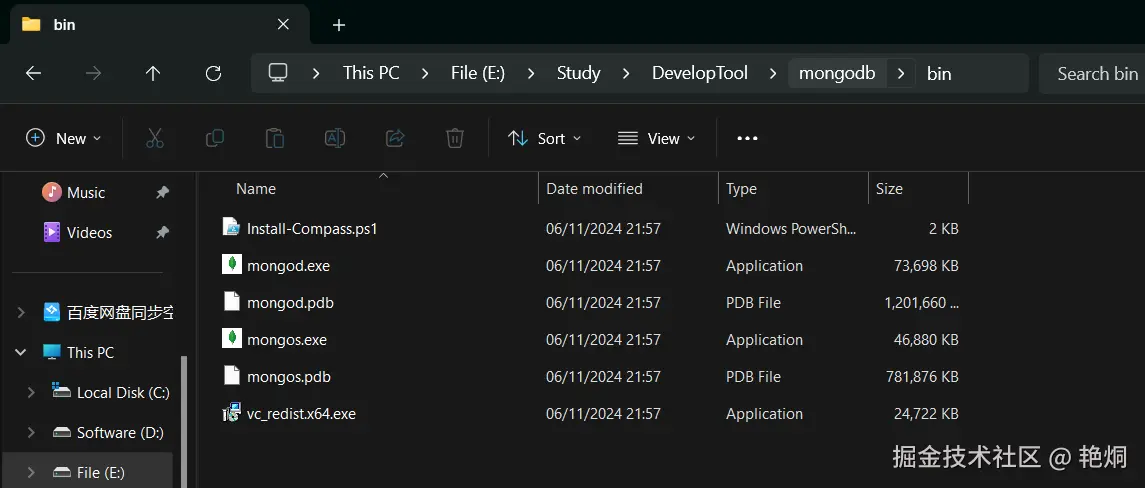Image resolution: width=1145 pixels, height=488 pixels.
Task: Click the Rename icon in toolbar
Action: click(335, 138)
